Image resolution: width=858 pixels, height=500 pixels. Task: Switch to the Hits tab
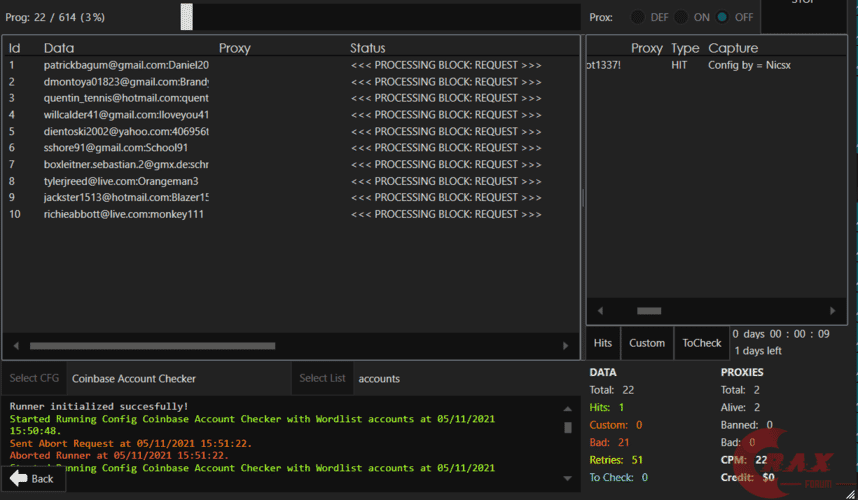(x=603, y=343)
